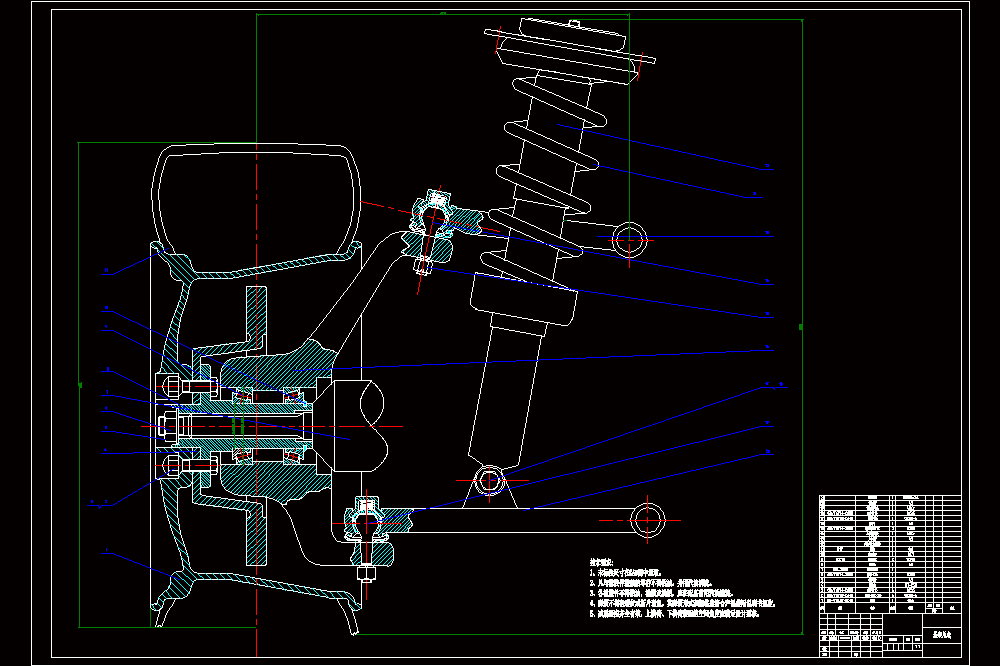Viewport: 1000px width, 666px height.
Task: Click the lower control arm inner bushing
Action: (x=647, y=520)
